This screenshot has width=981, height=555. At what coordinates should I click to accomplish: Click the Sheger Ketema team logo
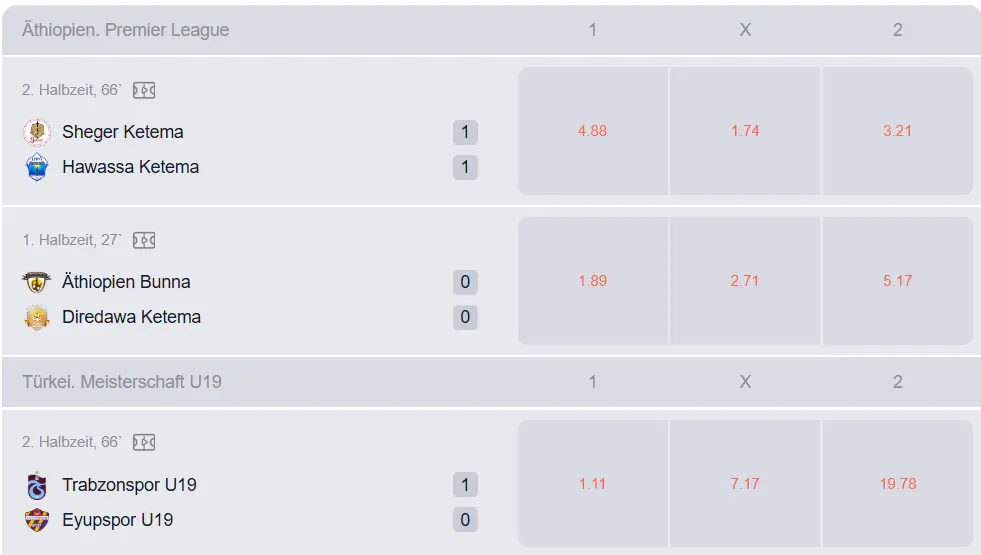click(x=37, y=132)
